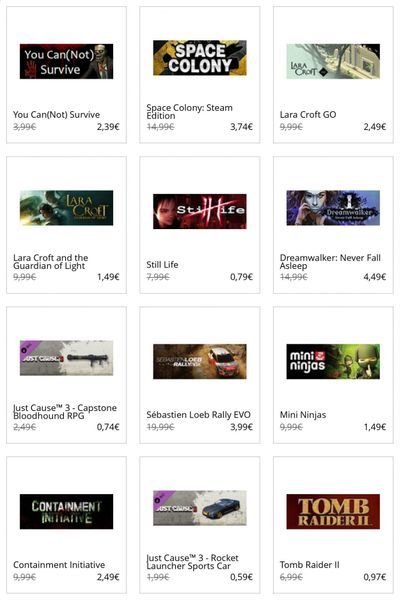Click the Tomb Raider II title text

(309, 565)
